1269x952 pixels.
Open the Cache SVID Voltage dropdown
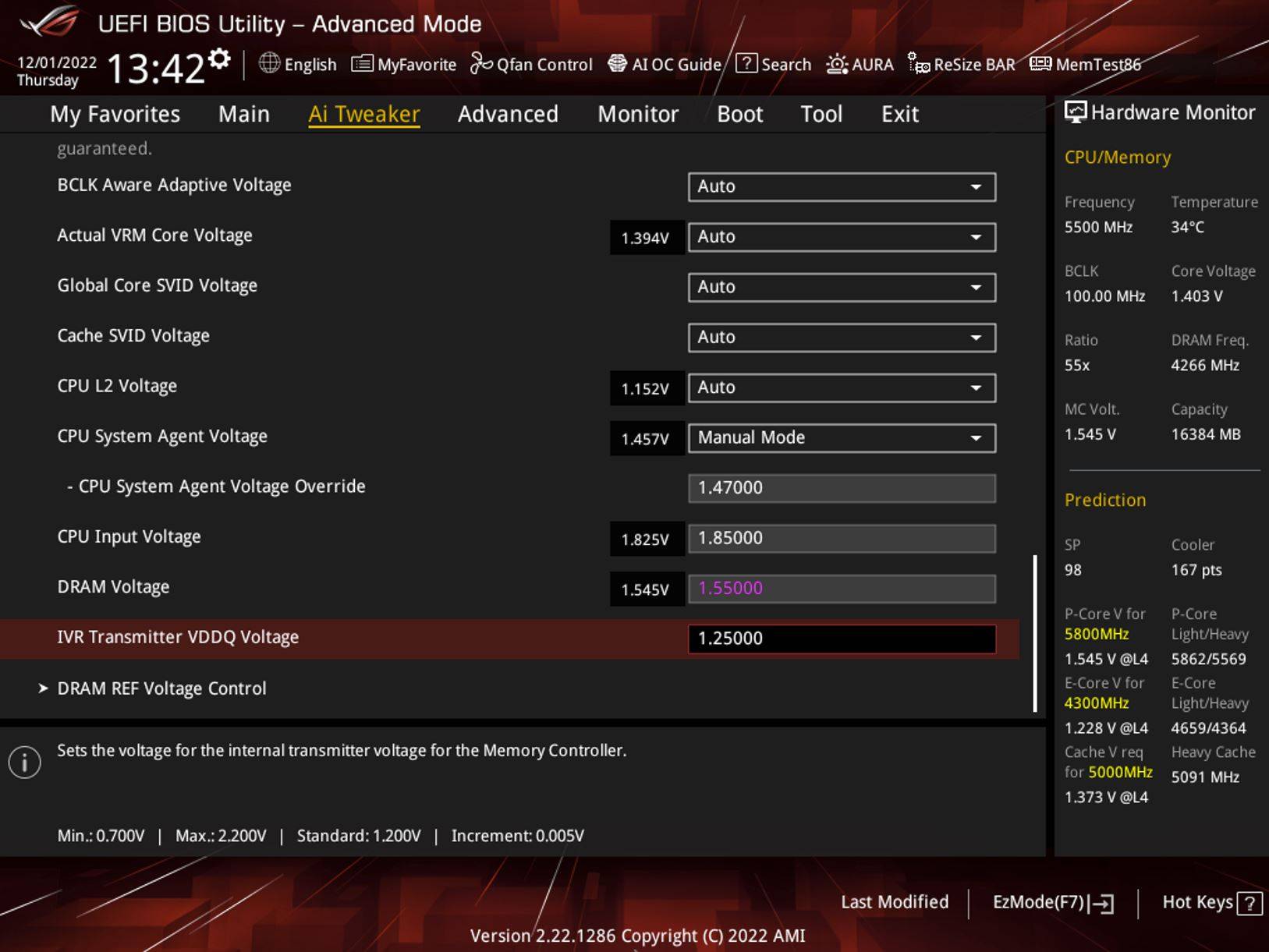(842, 337)
